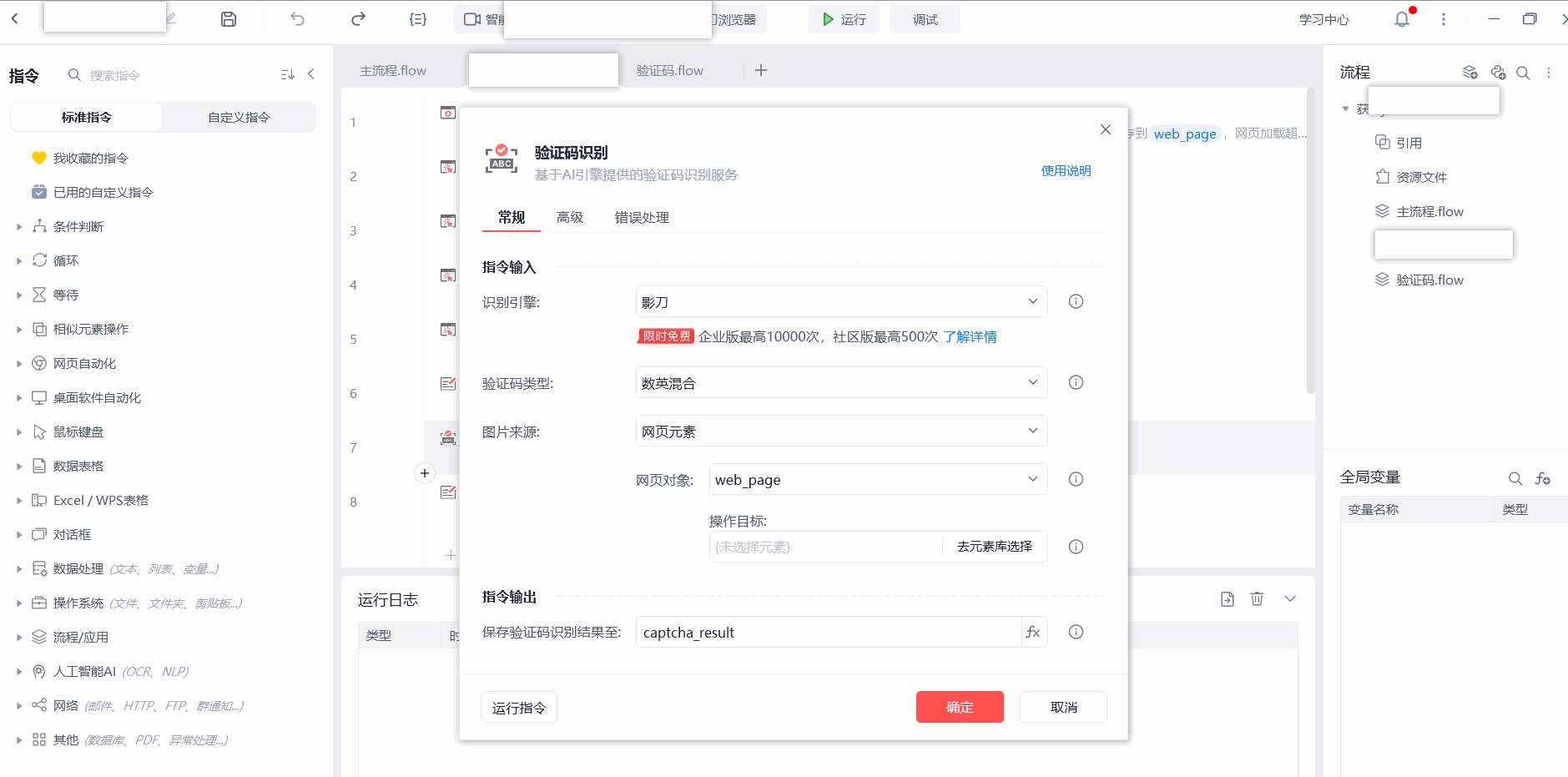Image resolution: width=1568 pixels, height=777 pixels.
Task: Switch to the 错误处理 tab
Action: (x=642, y=217)
